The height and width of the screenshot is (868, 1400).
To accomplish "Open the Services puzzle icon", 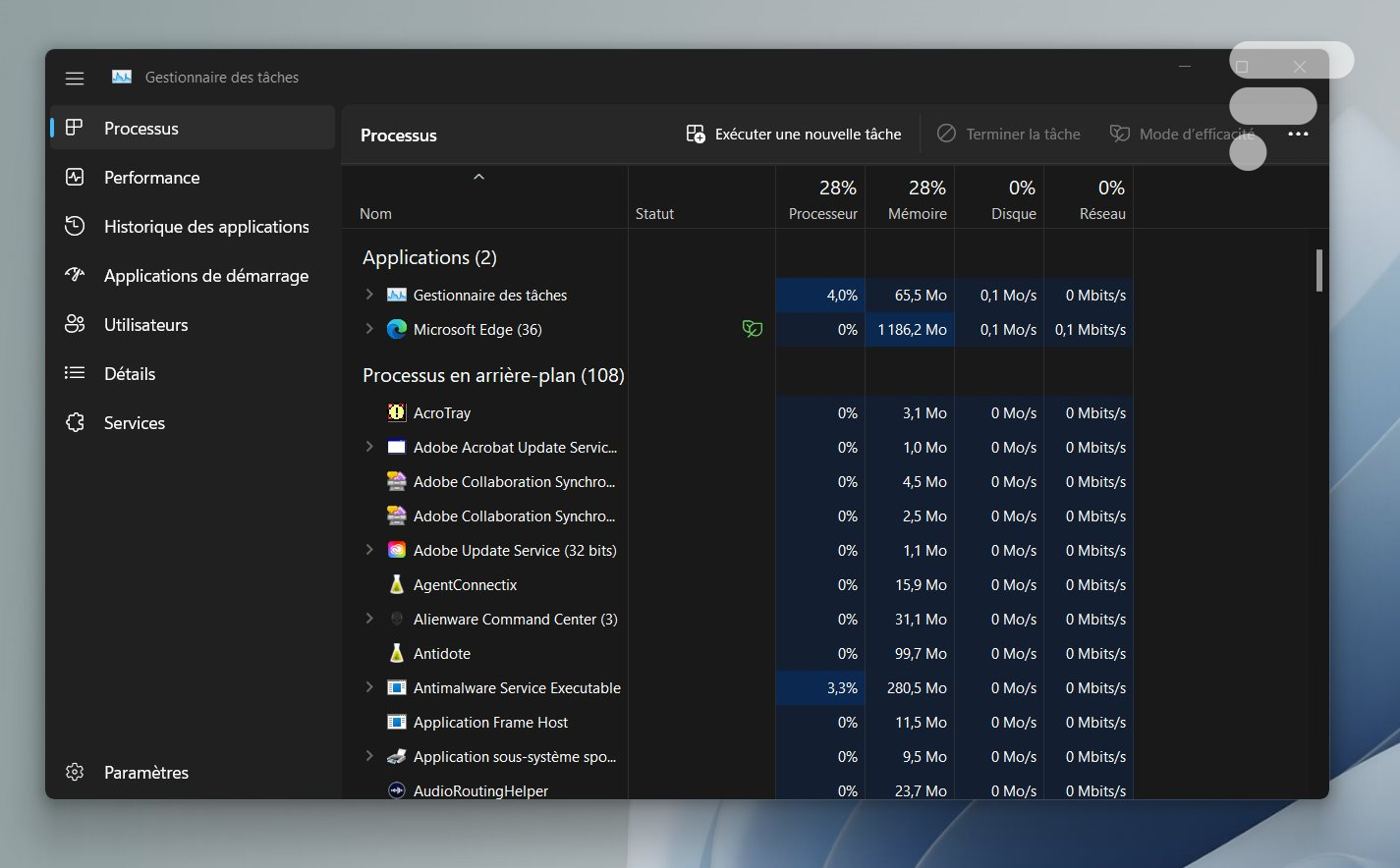I will 75,423.
